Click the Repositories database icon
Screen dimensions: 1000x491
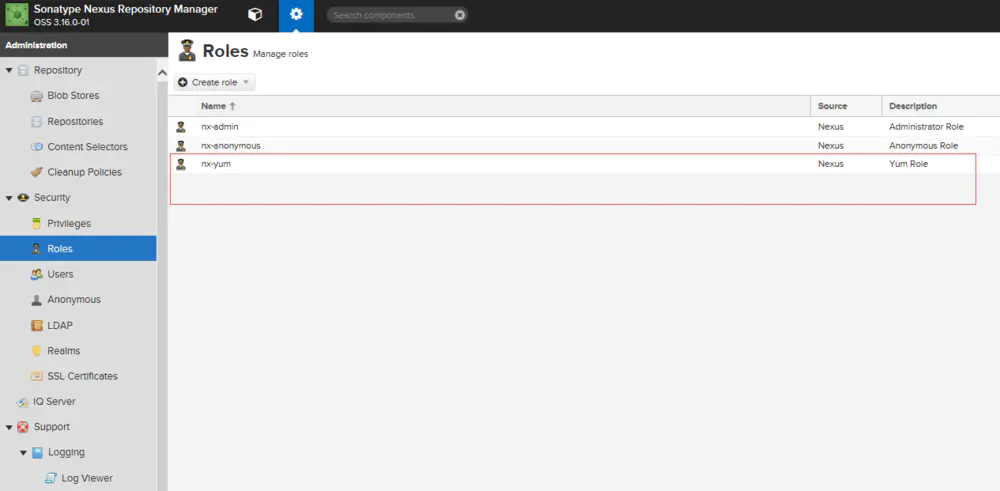click(36, 121)
